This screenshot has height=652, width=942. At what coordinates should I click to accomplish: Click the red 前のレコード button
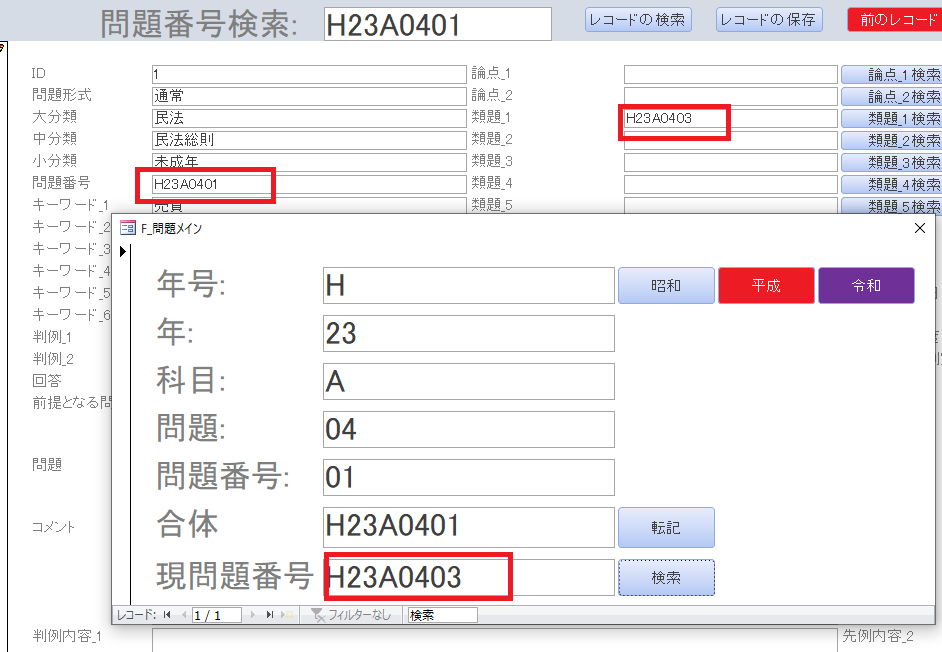pos(894,20)
